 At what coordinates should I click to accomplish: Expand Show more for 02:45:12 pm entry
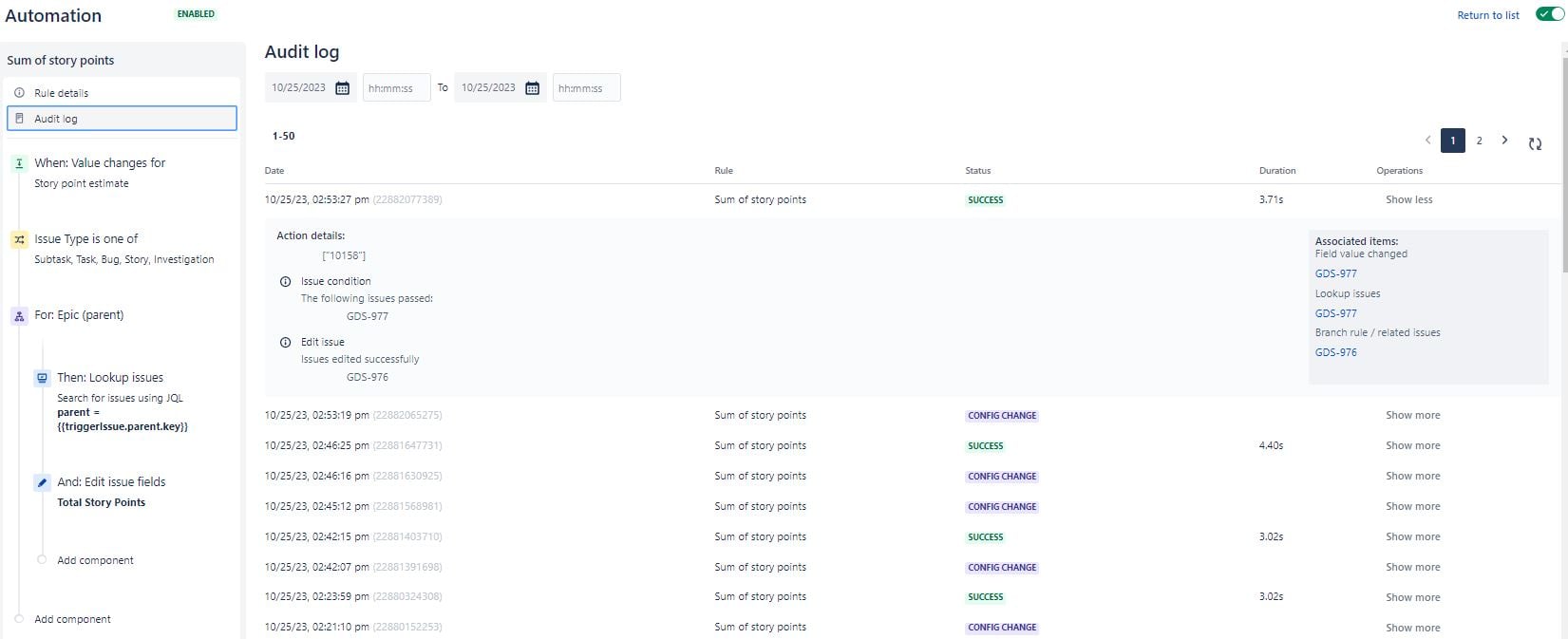pyautogui.click(x=1412, y=506)
